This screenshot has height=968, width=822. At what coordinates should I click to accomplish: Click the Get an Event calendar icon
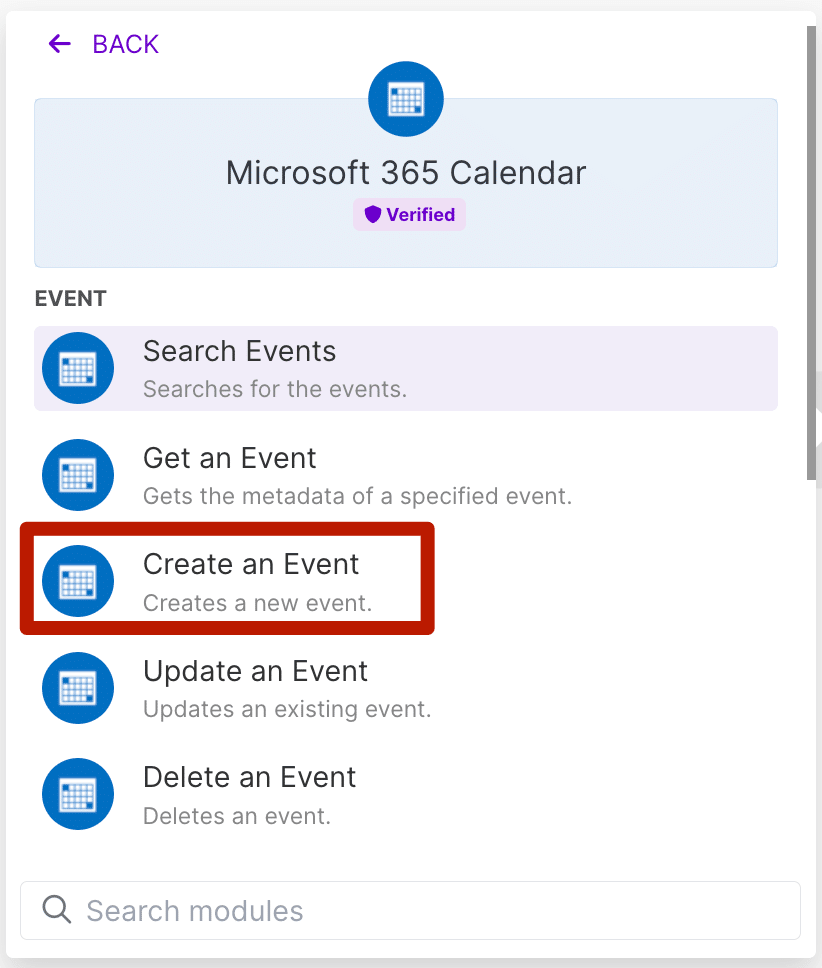click(78, 475)
